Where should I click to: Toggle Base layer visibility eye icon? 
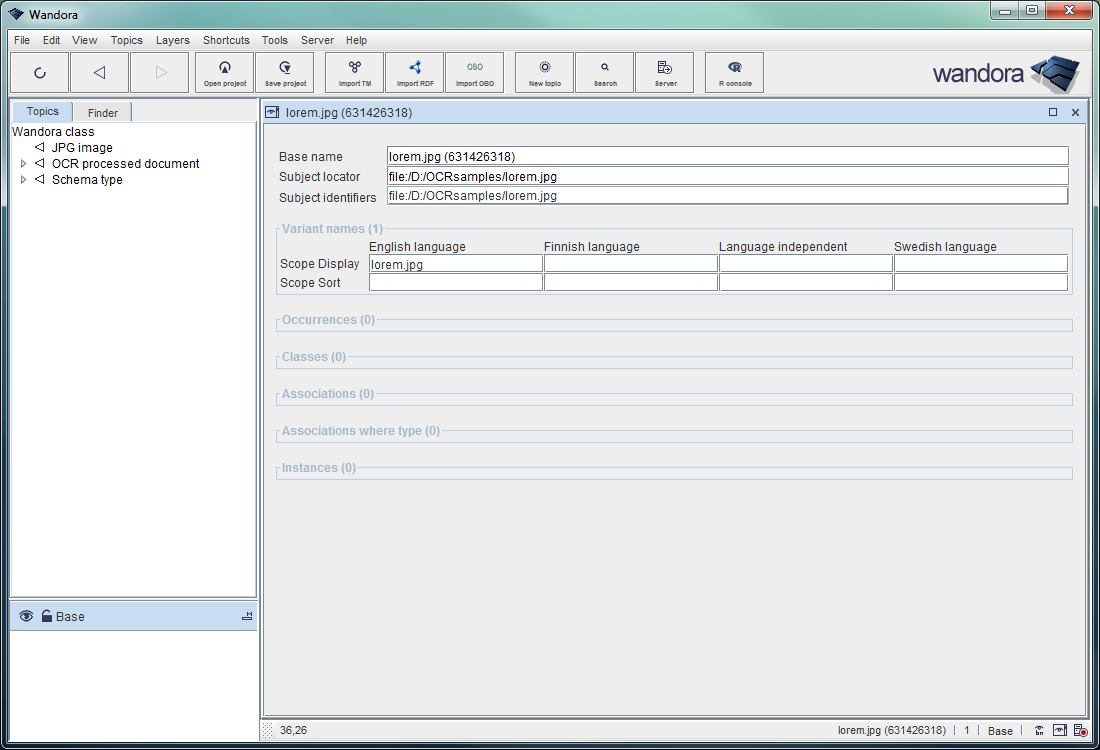[x=26, y=616]
